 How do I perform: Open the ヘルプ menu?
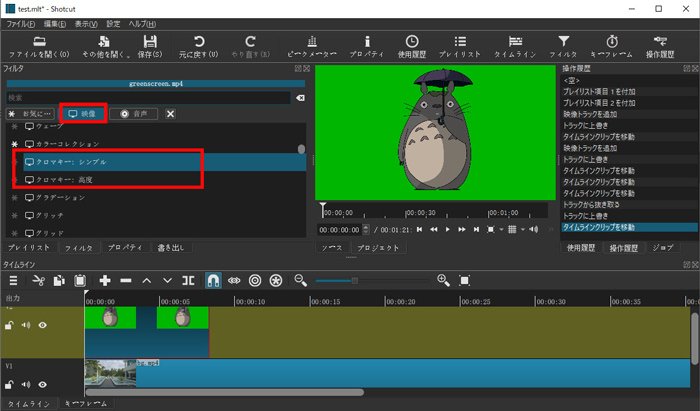pos(142,24)
